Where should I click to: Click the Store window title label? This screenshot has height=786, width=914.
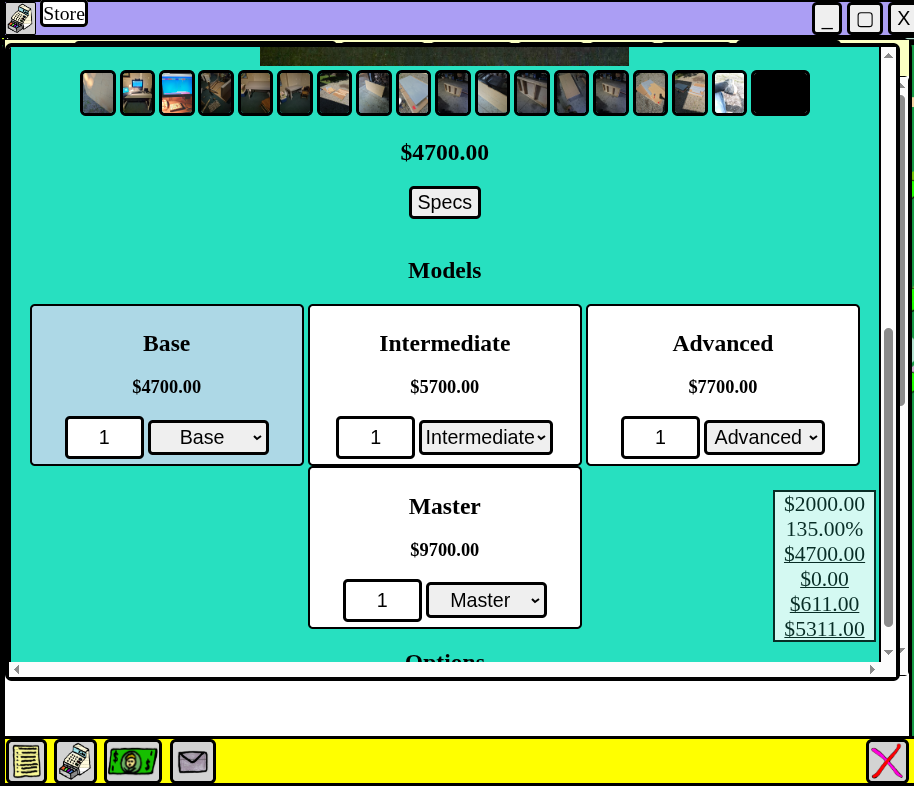(64, 14)
